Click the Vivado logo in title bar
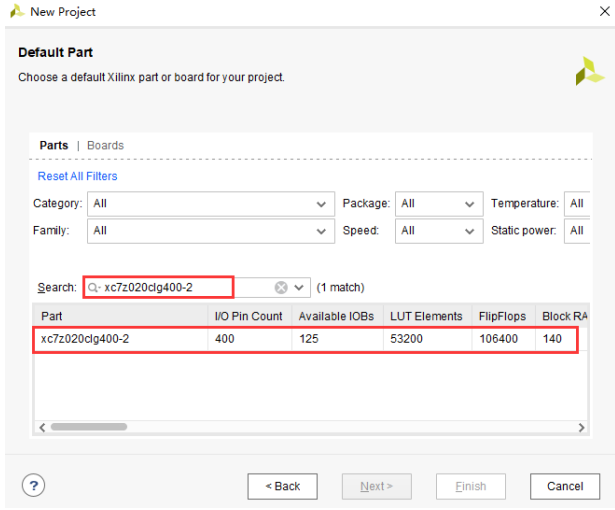The image size is (615, 510). coord(15,12)
